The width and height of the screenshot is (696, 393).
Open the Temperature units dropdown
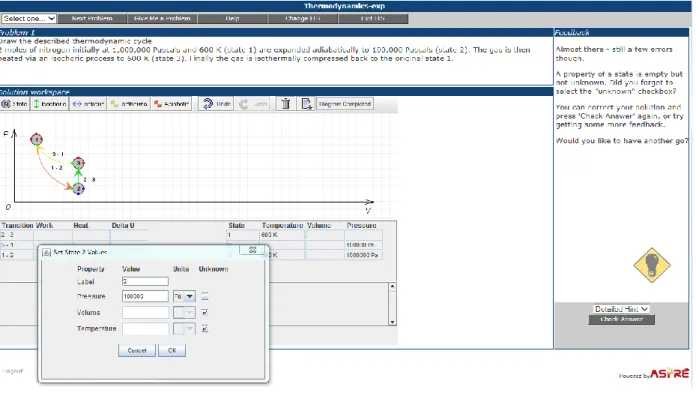click(184, 329)
